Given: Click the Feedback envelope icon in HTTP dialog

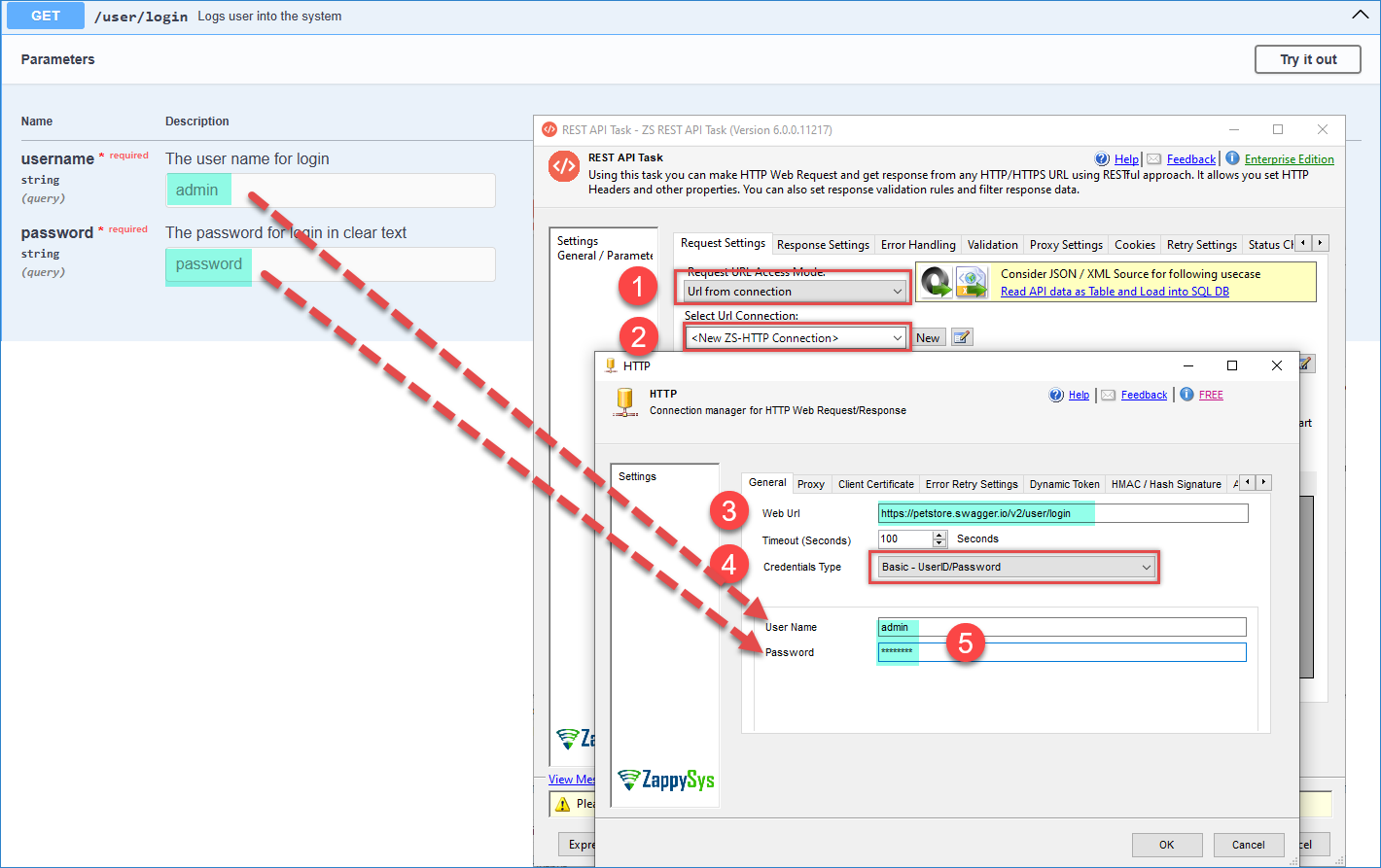Looking at the screenshot, I should [1109, 395].
